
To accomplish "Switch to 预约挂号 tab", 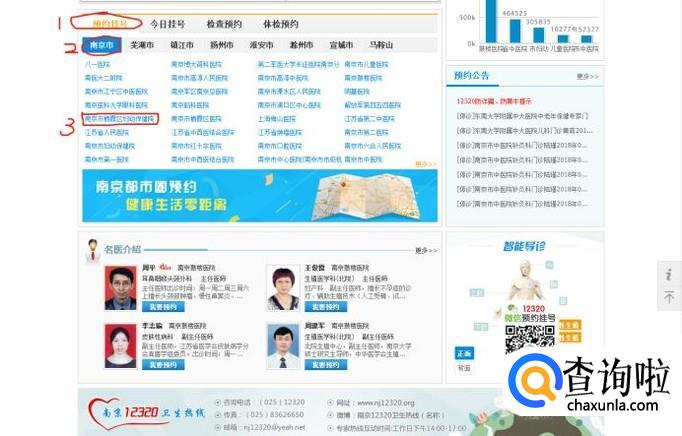I will point(110,23).
